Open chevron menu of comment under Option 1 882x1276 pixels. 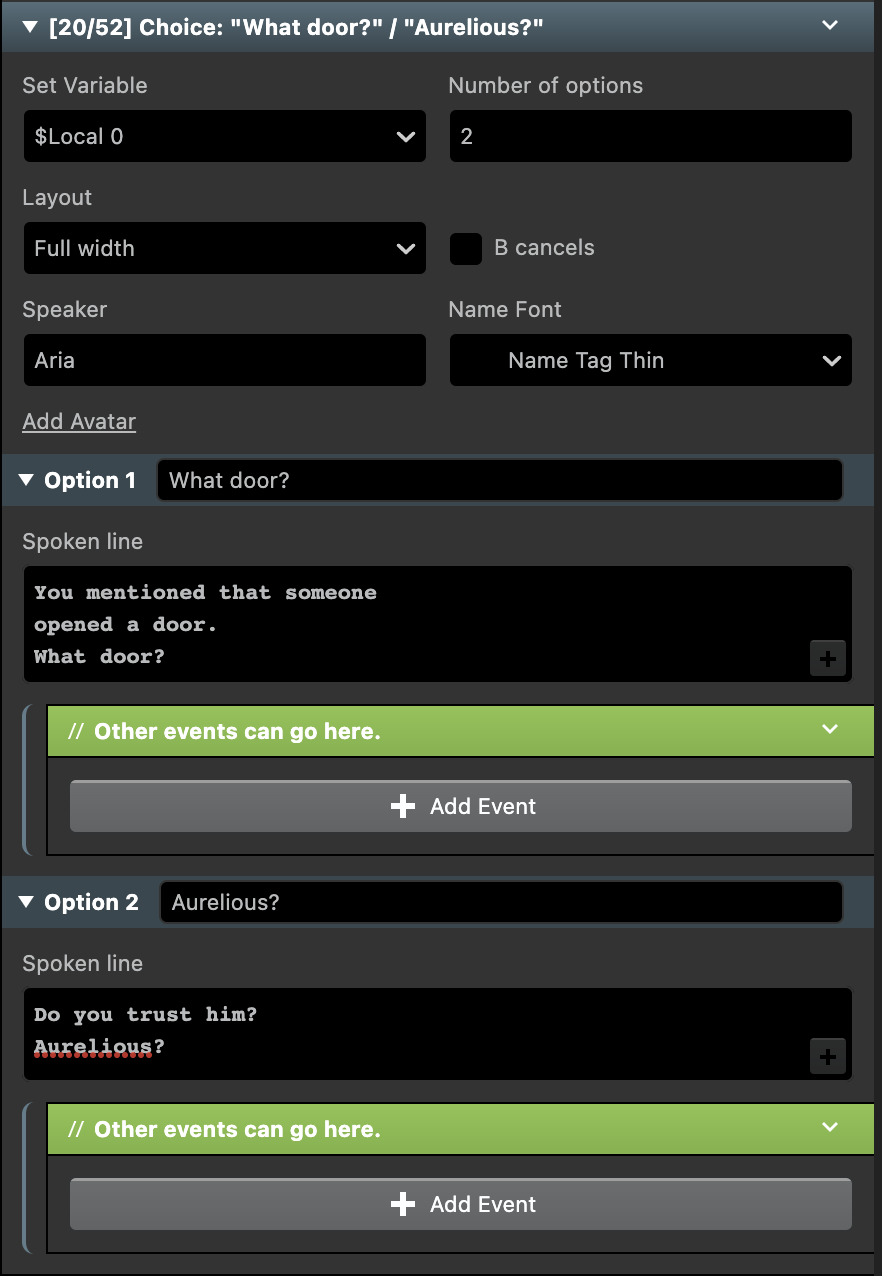(830, 730)
